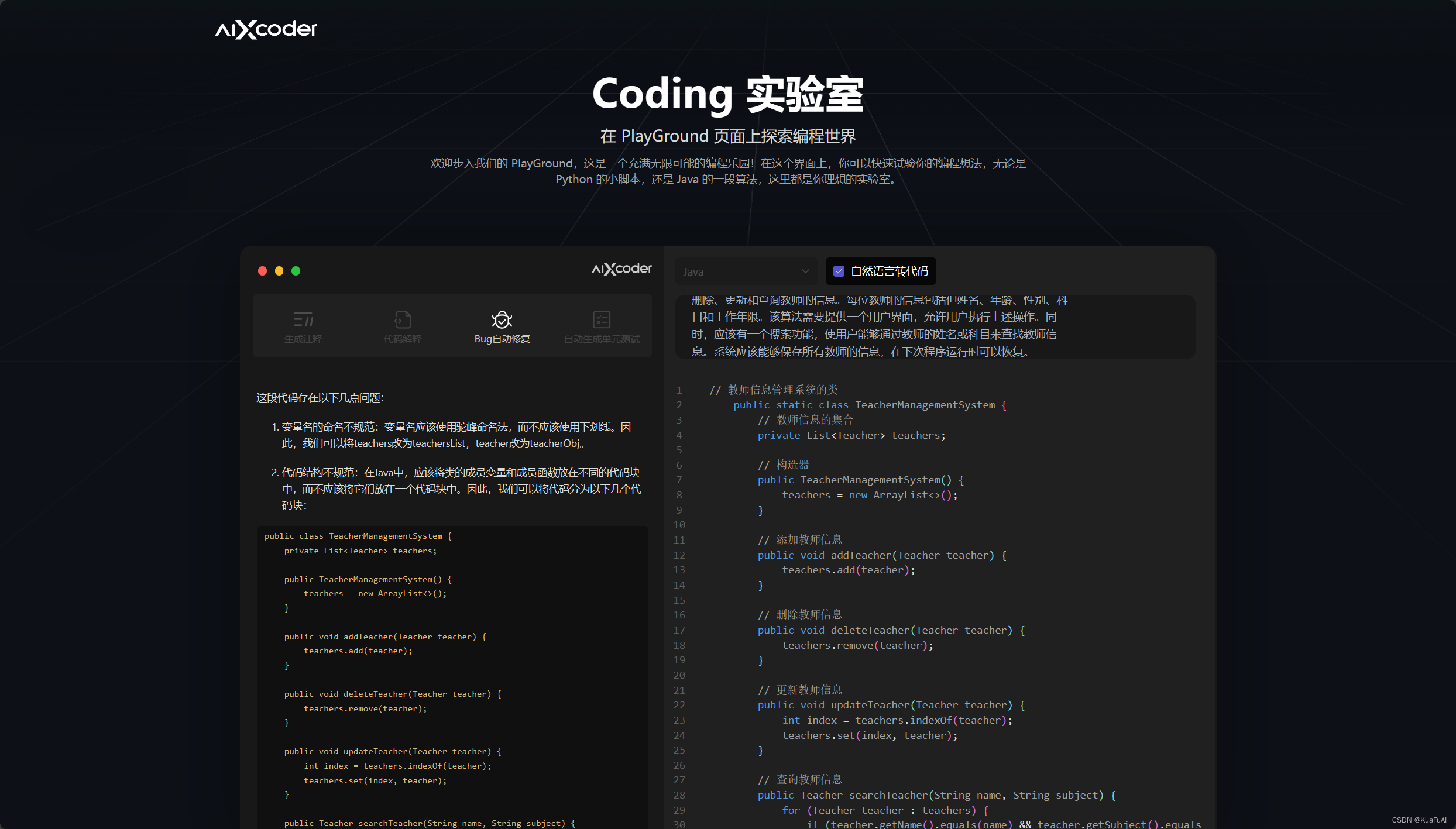Click the 生成注释 comment-generation icon

(303, 319)
